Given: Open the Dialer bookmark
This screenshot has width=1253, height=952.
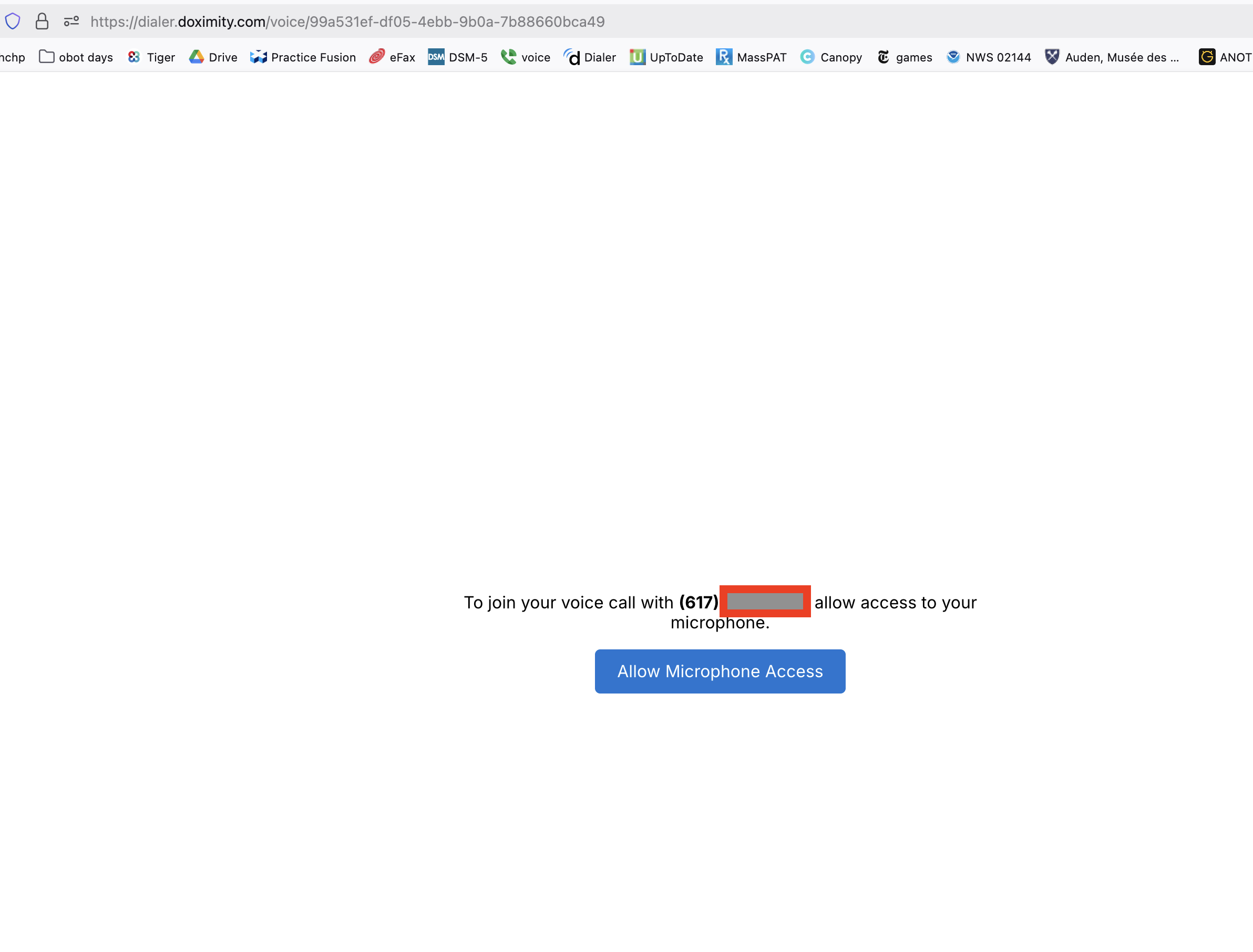Looking at the screenshot, I should [x=590, y=57].
